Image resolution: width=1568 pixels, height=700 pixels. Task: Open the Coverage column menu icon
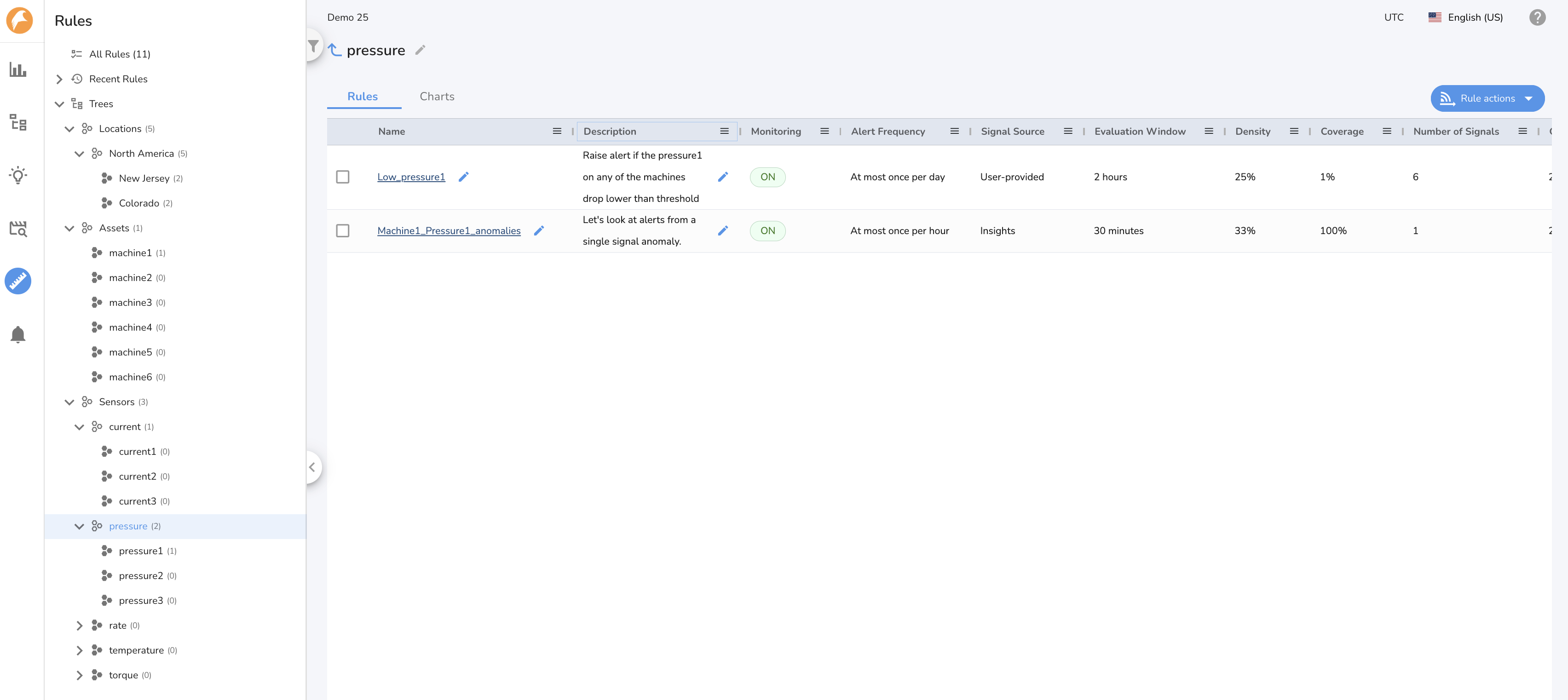(1387, 132)
